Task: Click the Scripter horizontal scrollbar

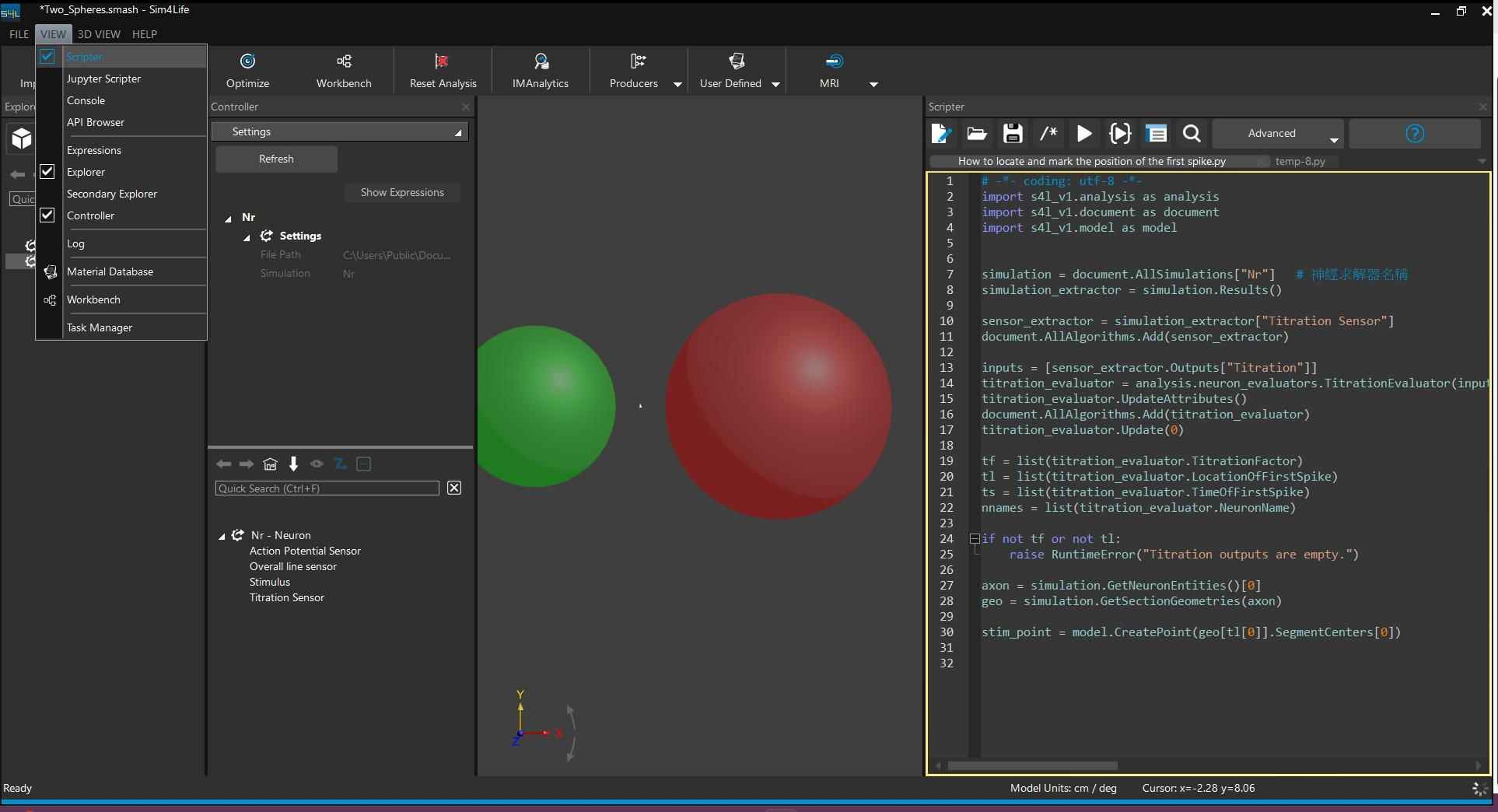Action: (x=1032, y=766)
